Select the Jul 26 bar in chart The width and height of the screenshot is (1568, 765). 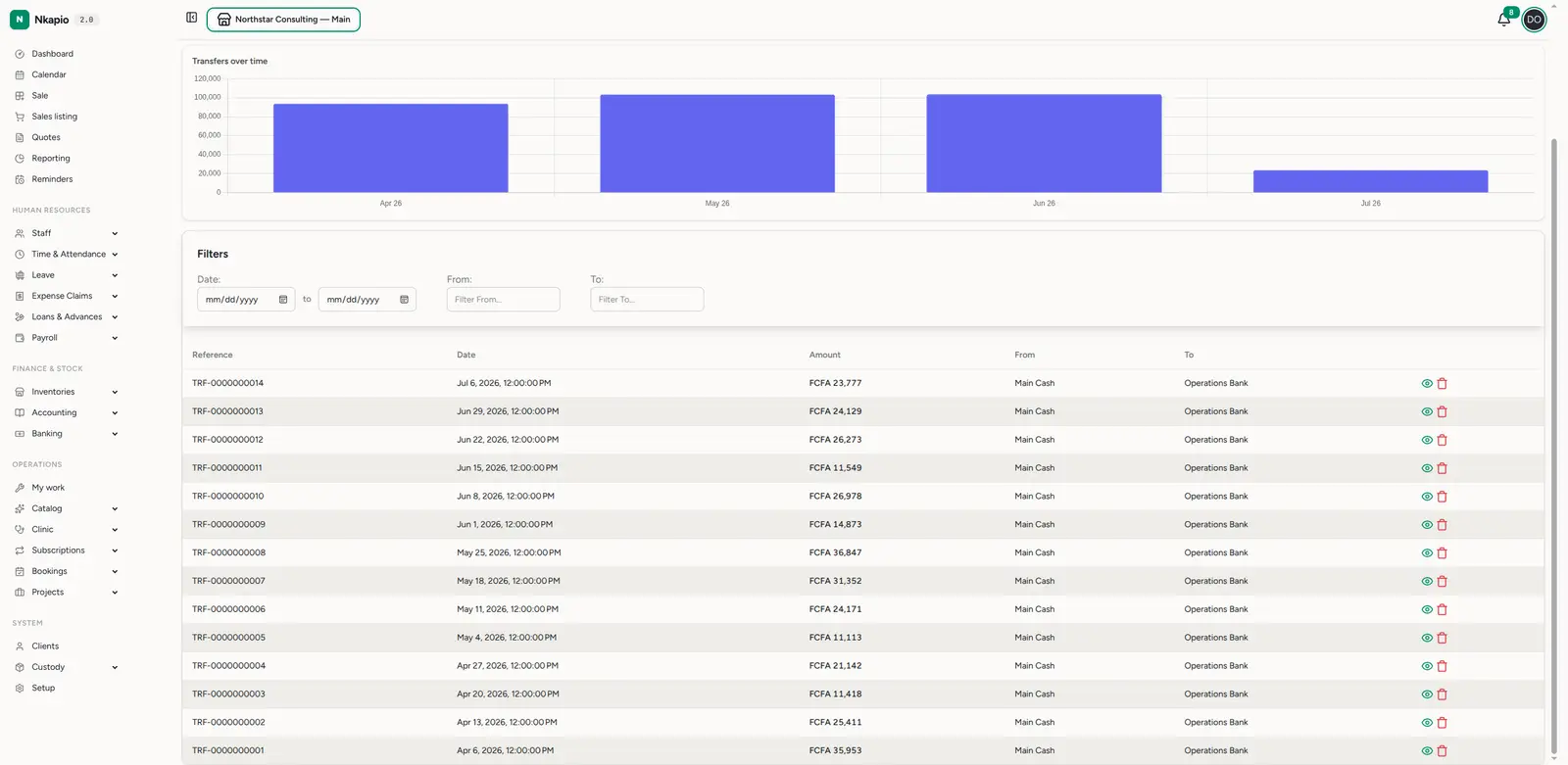(1370, 181)
